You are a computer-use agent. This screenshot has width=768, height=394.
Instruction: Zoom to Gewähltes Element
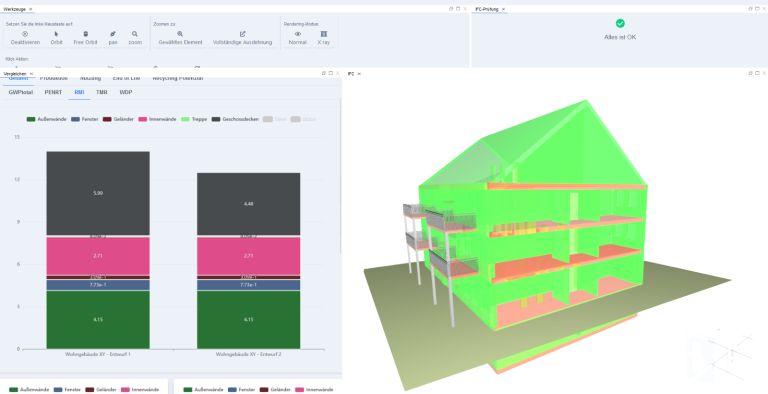coord(180,38)
